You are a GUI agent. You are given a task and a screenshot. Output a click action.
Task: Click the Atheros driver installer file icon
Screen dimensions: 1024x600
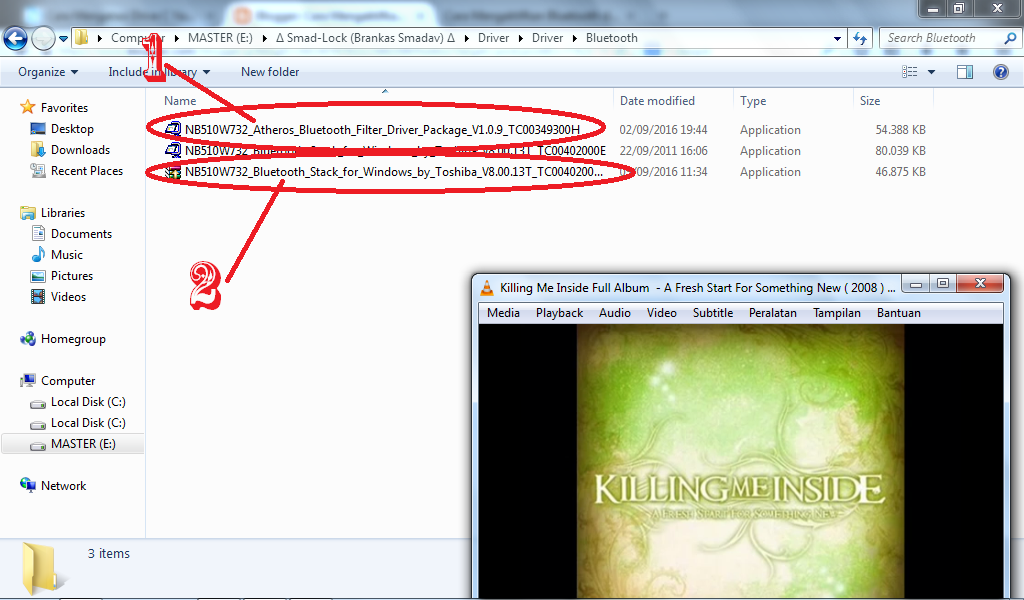click(x=172, y=129)
